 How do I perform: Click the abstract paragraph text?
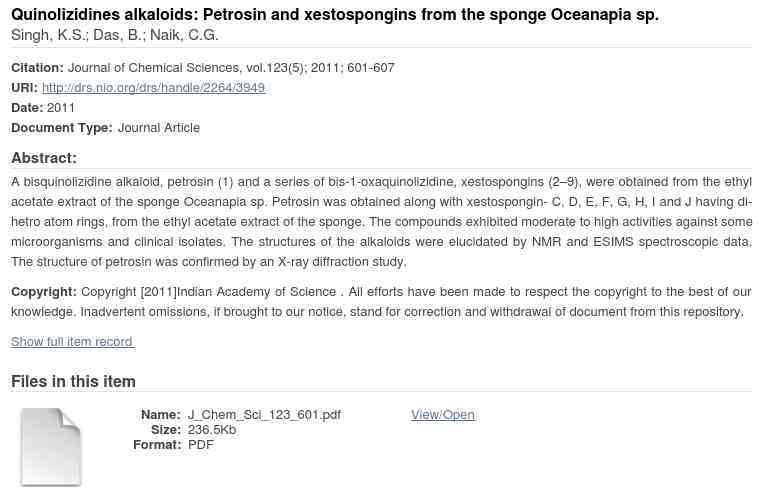tap(381, 222)
